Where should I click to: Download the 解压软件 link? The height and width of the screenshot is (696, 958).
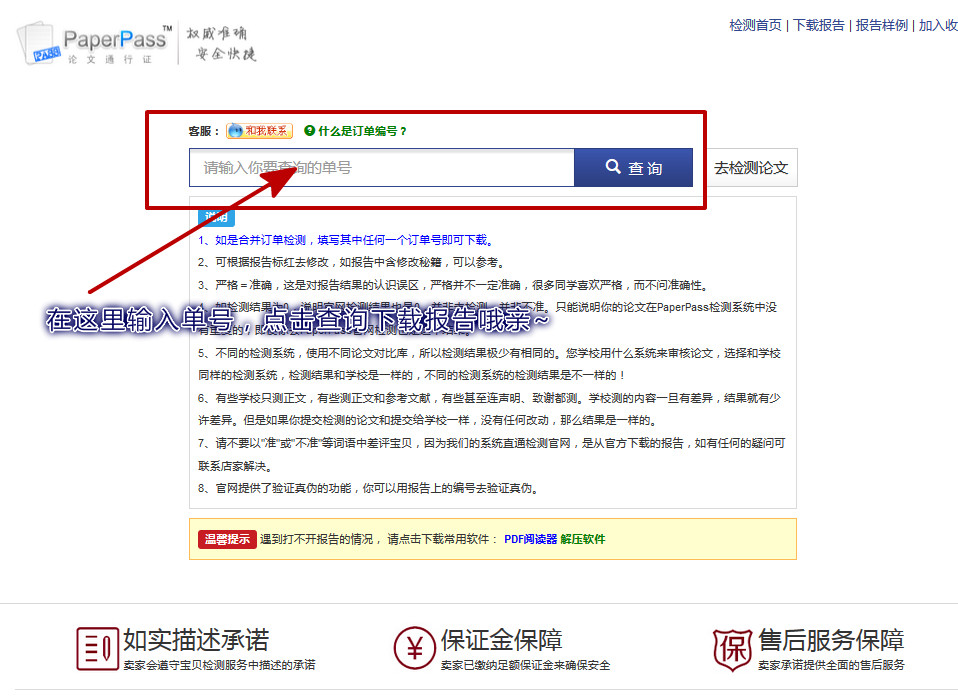click(583, 539)
